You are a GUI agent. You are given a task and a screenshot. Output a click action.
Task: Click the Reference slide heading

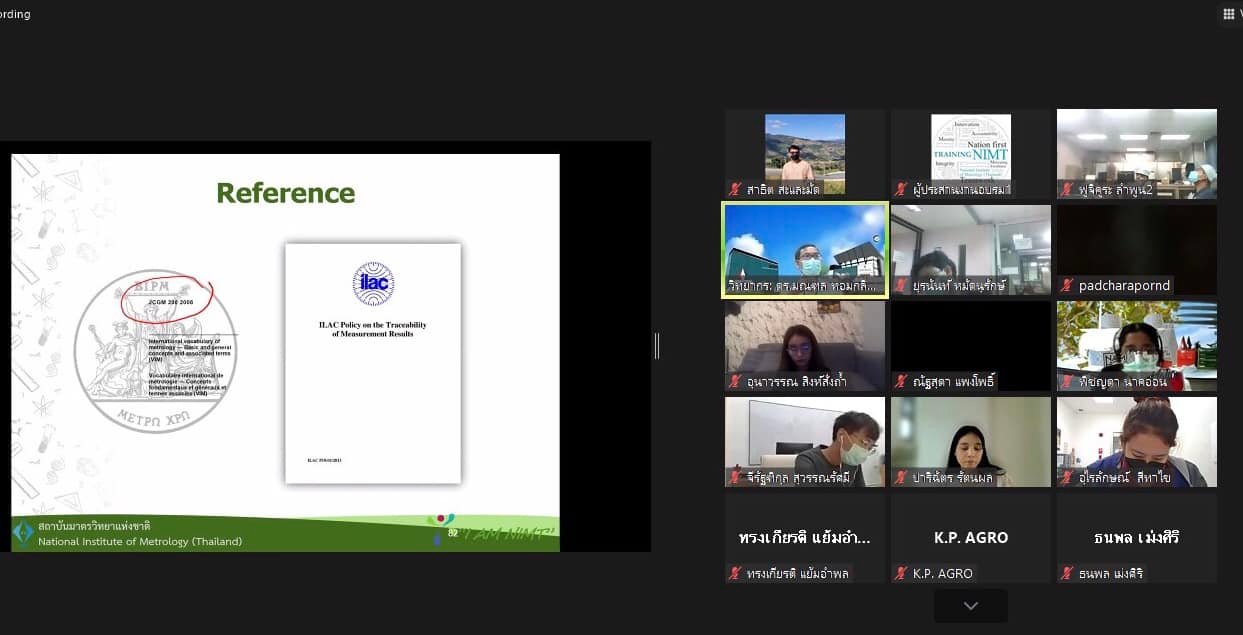click(285, 193)
